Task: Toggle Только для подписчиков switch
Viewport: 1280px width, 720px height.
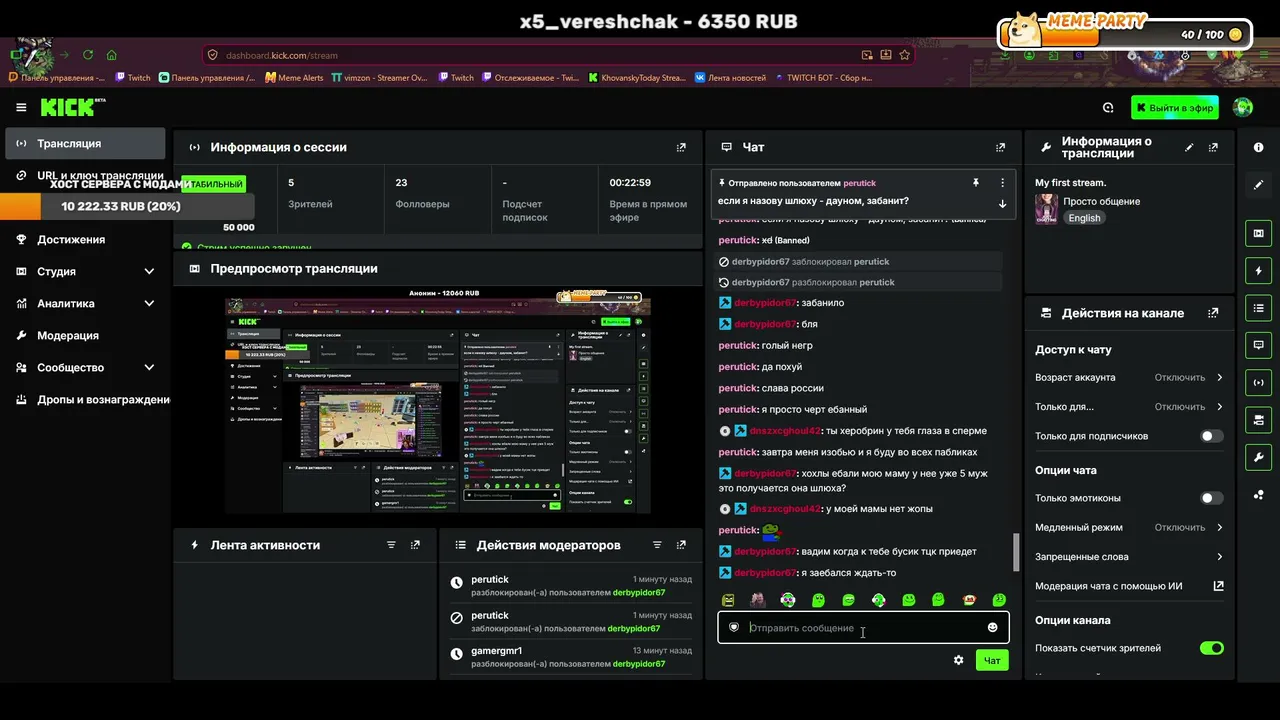Action: point(1211,436)
